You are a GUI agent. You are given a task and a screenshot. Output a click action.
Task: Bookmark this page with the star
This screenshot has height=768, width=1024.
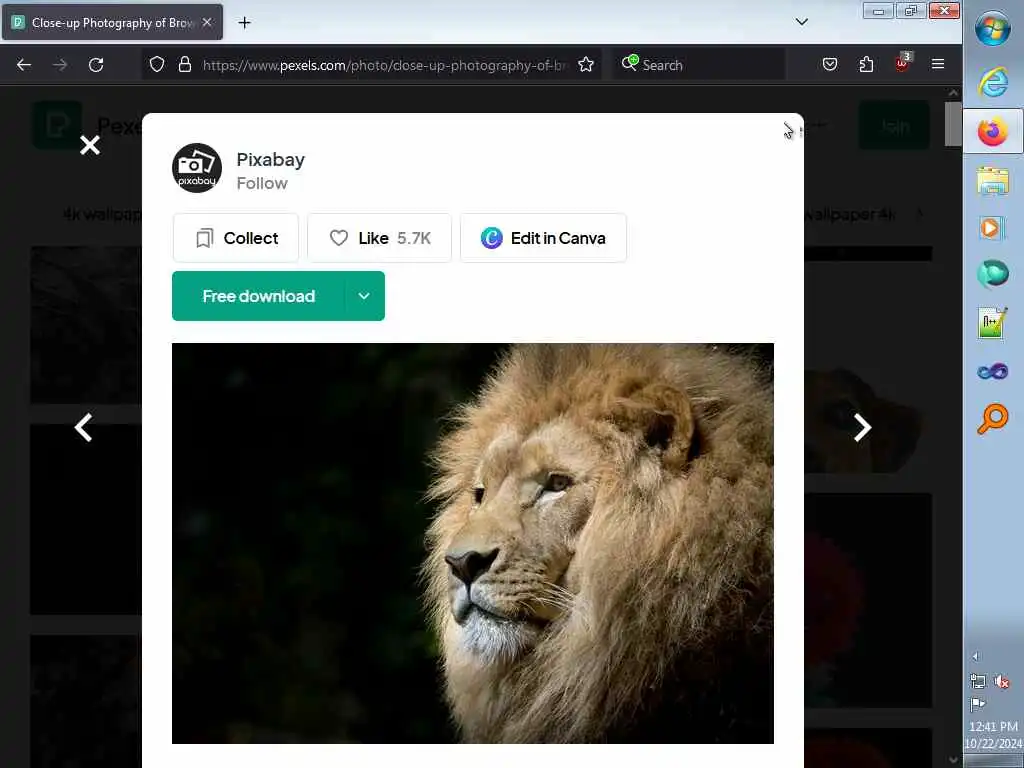tap(586, 65)
